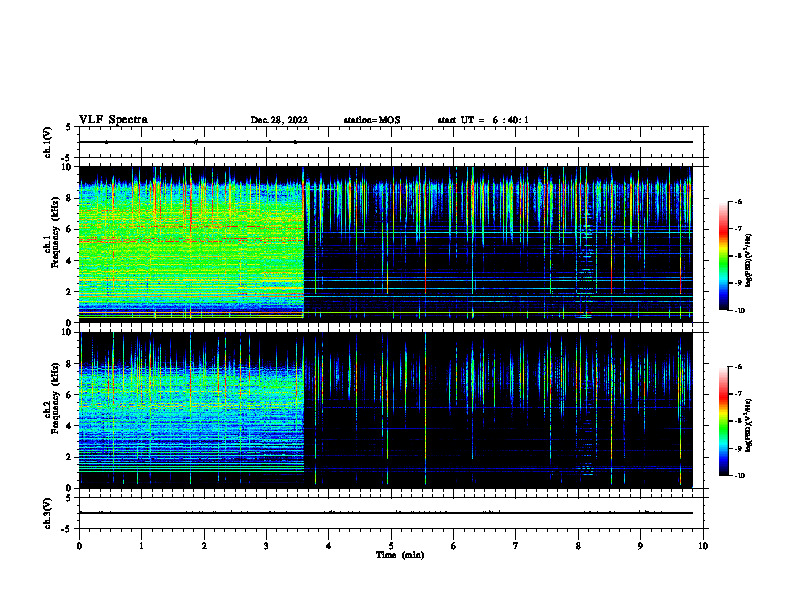Viewport: 792px width, 612px height.
Task: Click the "4" minute tick label
Action: tap(329, 546)
